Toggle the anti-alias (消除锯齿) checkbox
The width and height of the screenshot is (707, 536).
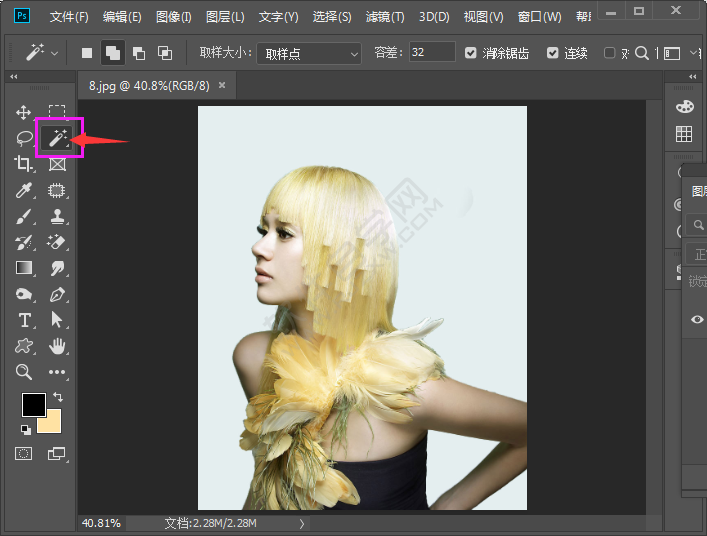(x=472, y=53)
